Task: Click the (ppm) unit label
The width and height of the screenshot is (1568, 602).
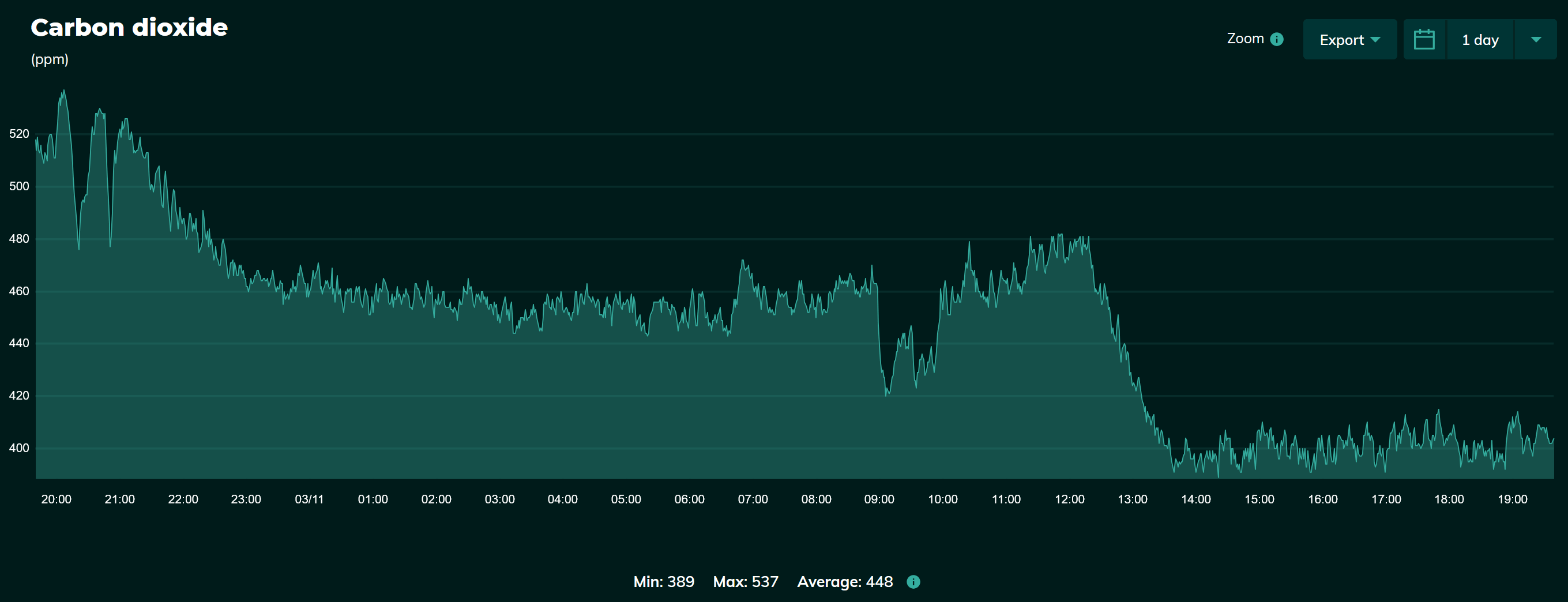Action: [50, 59]
